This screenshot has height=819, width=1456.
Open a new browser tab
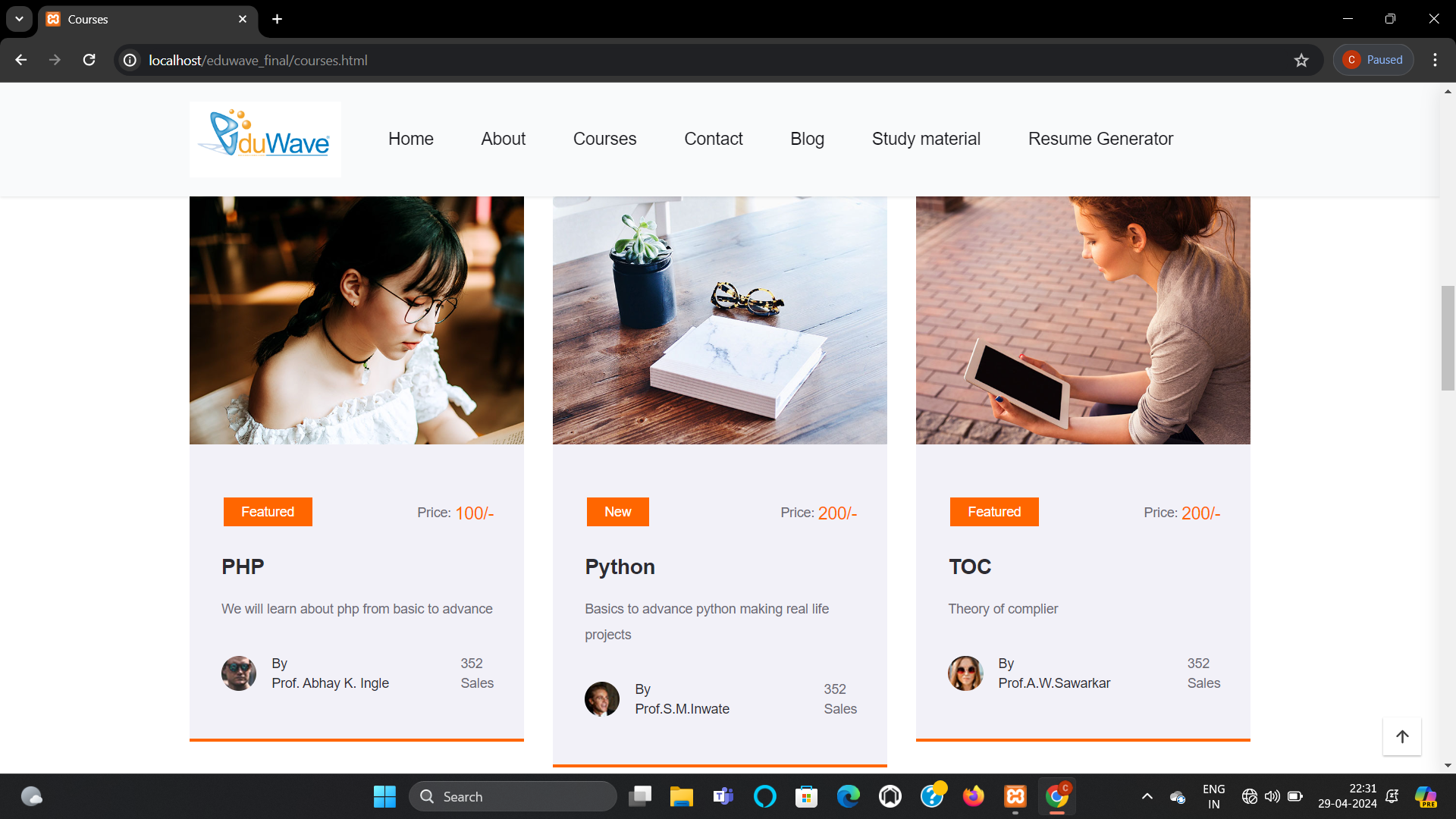[278, 19]
